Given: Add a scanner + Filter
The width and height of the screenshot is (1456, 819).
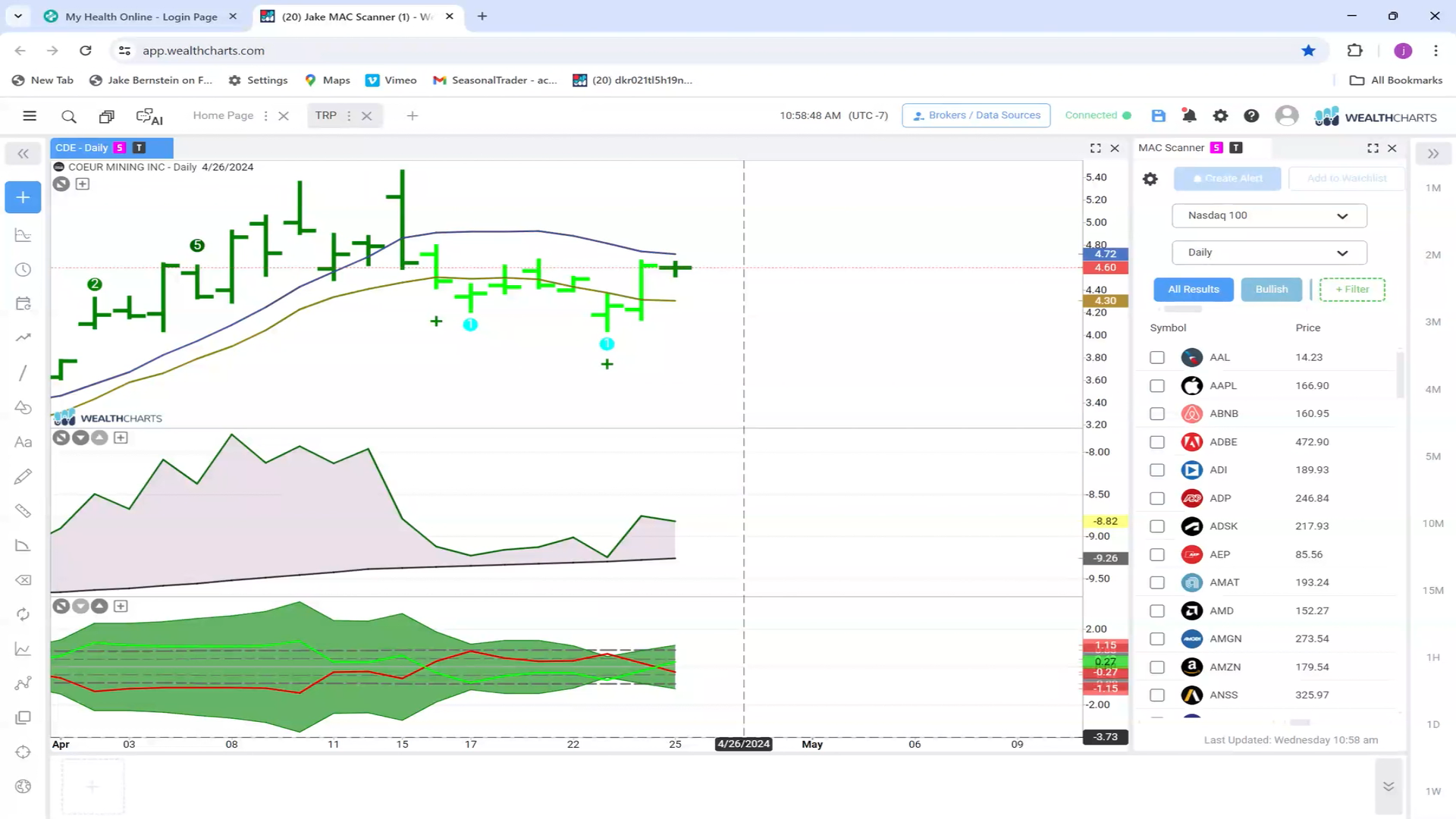Looking at the screenshot, I should pyautogui.click(x=1352, y=290).
